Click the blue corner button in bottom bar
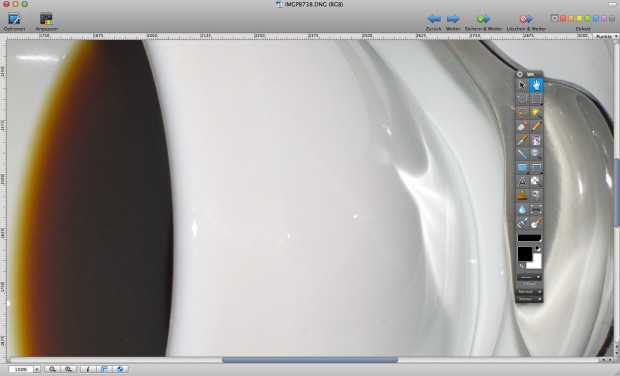Viewport: 620px width, 376px height. click(x=104, y=369)
